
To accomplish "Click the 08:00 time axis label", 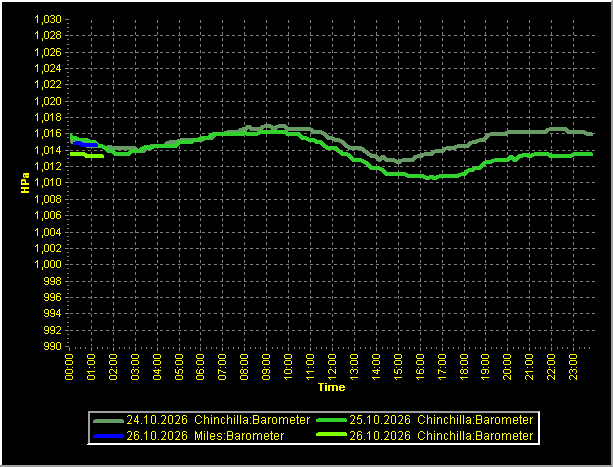I will 244,367.
